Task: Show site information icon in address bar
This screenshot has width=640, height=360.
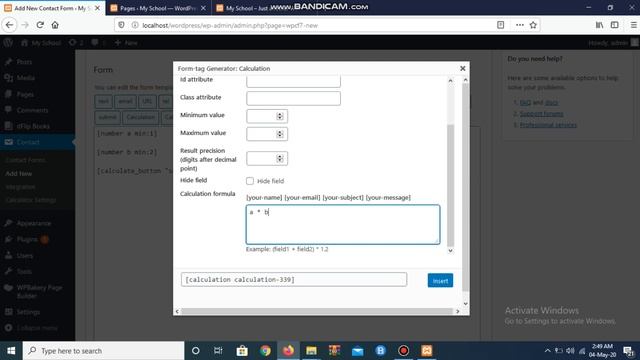Action: (x=135, y=25)
